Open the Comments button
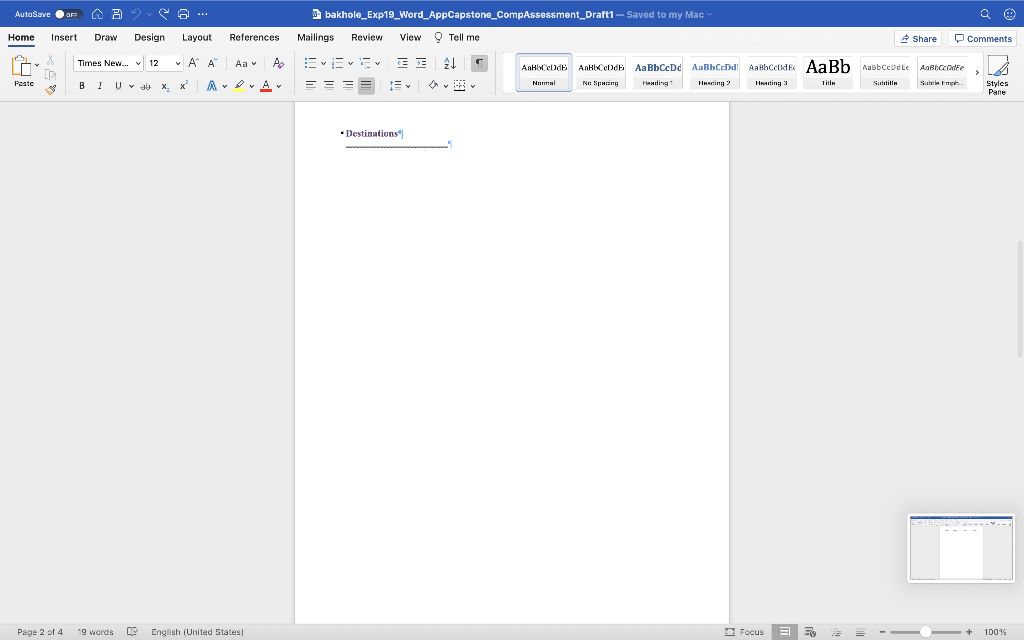The image size is (1024, 640). (983, 38)
